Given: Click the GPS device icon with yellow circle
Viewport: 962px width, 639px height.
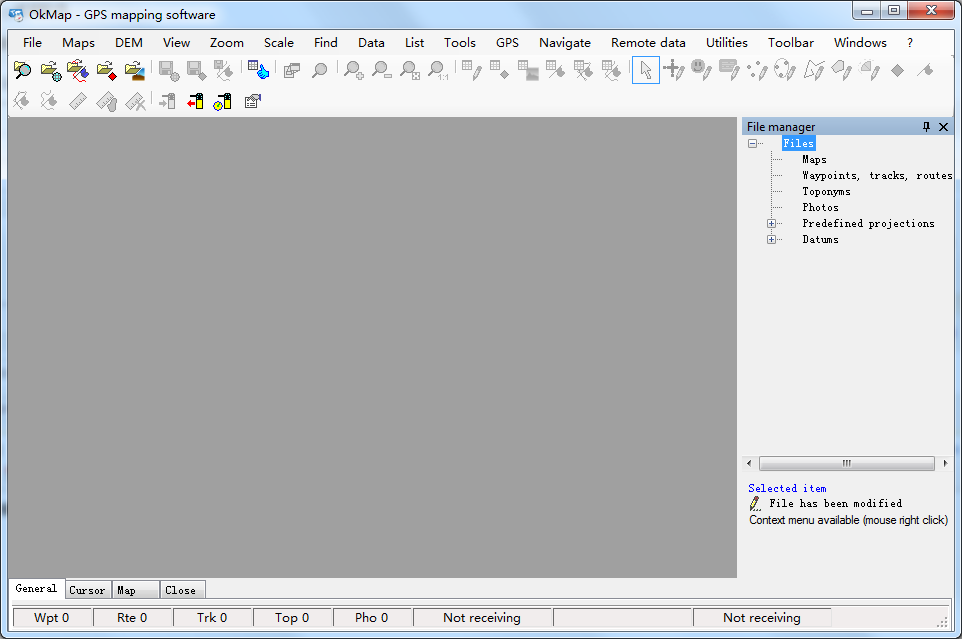Looking at the screenshot, I should (x=222, y=101).
